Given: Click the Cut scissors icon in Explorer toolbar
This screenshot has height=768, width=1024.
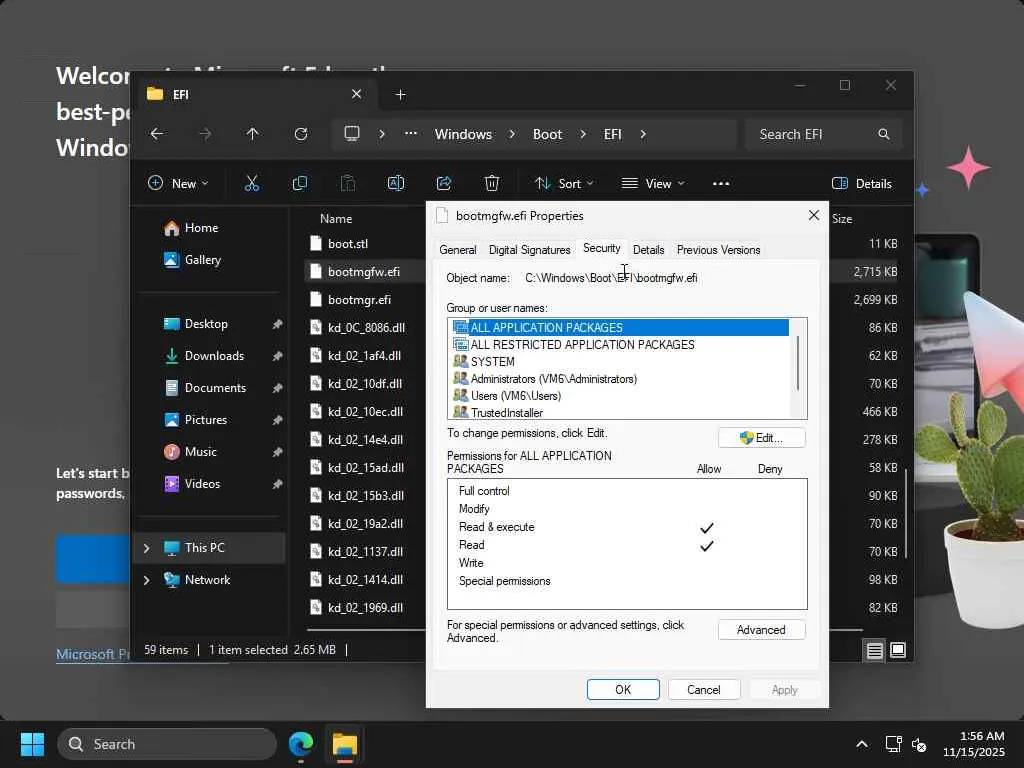Looking at the screenshot, I should [x=251, y=184].
